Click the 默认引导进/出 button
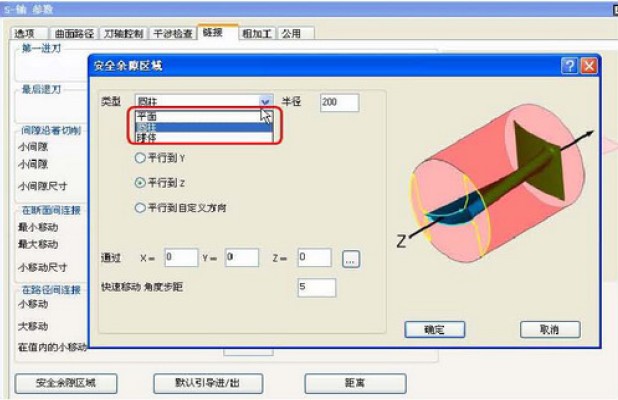The width and height of the screenshot is (618, 400). pyautogui.click(x=208, y=383)
